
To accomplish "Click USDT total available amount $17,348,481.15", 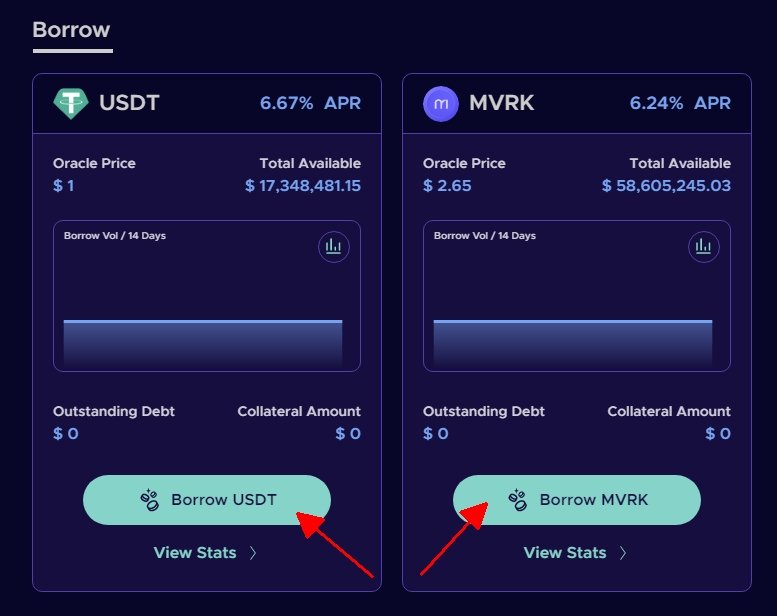I will tap(303, 186).
